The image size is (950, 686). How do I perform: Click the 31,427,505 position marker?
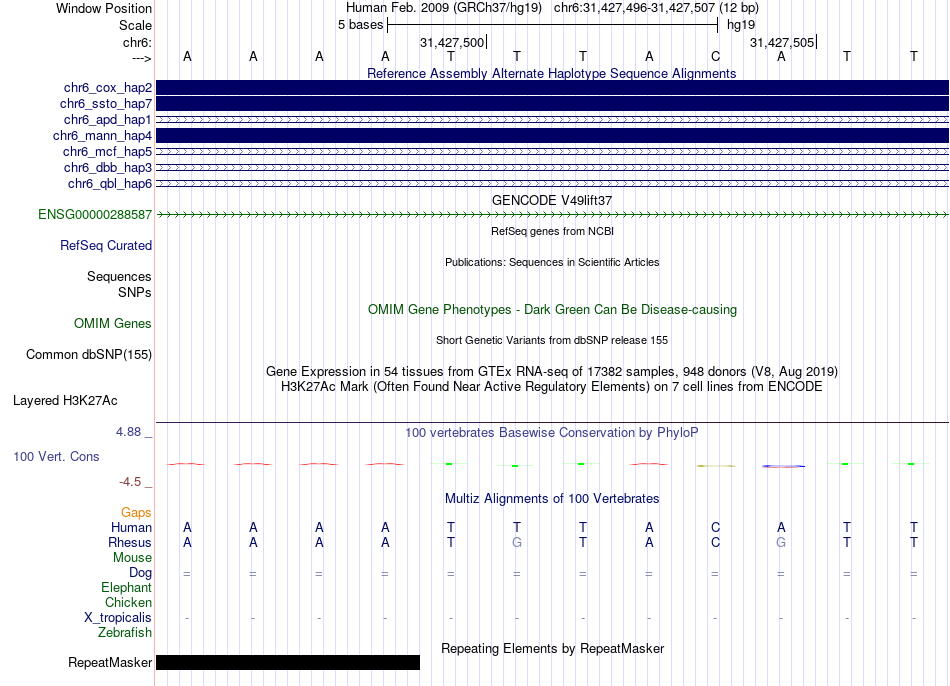(783, 42)
